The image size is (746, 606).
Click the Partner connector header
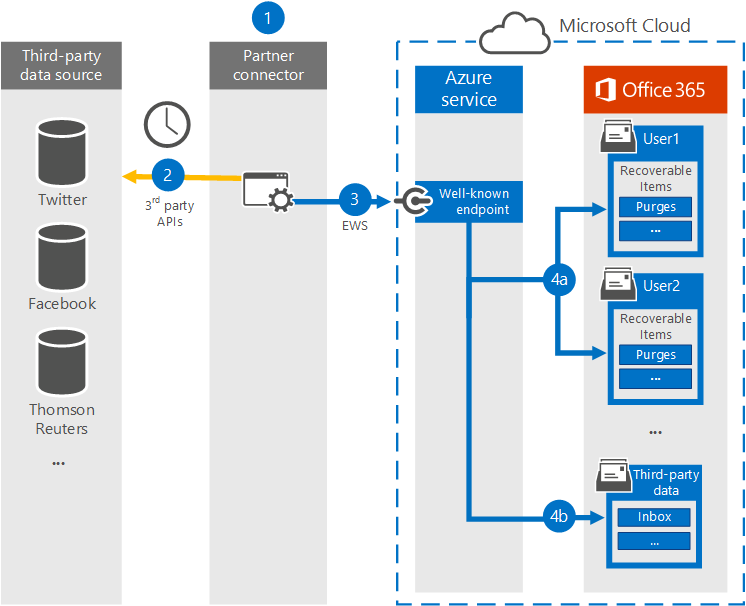click(268, 65)
